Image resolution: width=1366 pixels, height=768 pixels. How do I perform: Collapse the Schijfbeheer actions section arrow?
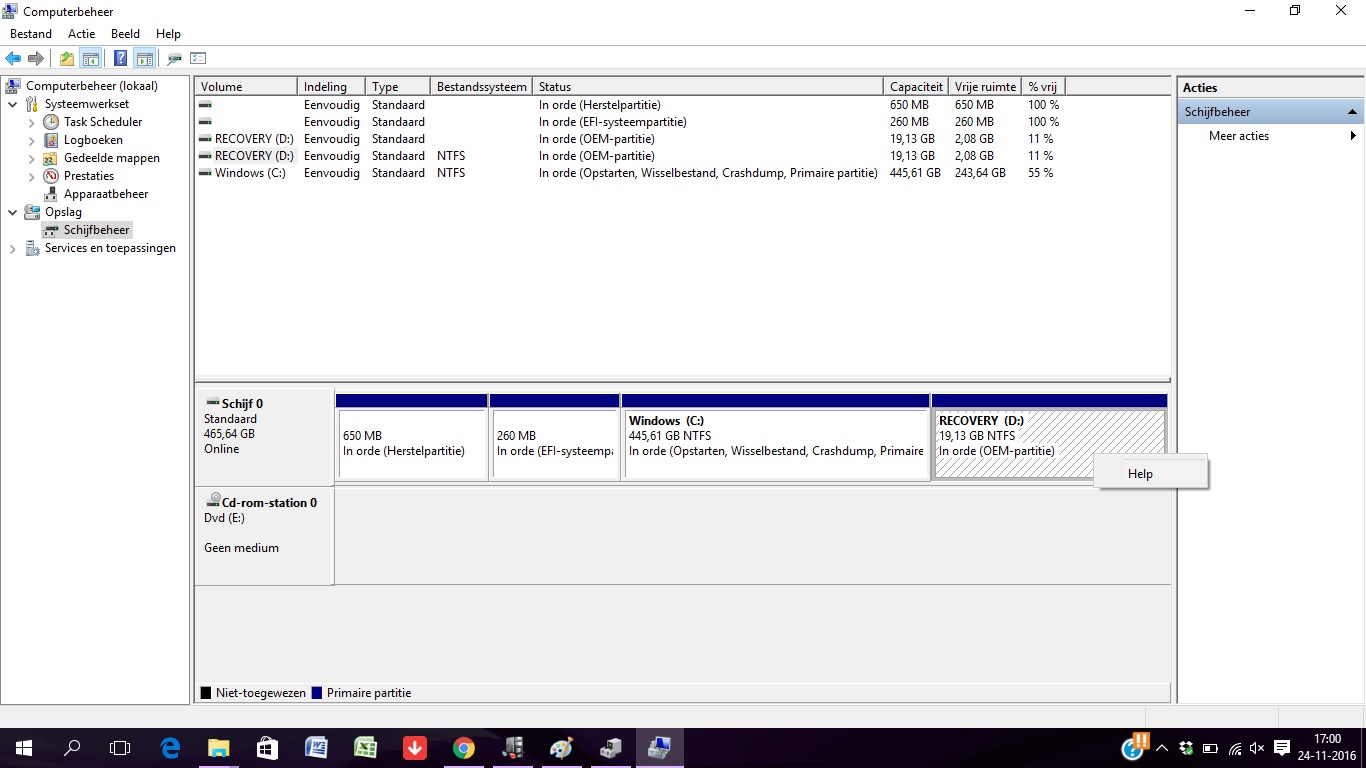pyautogui.click(x=1352, y=112)
